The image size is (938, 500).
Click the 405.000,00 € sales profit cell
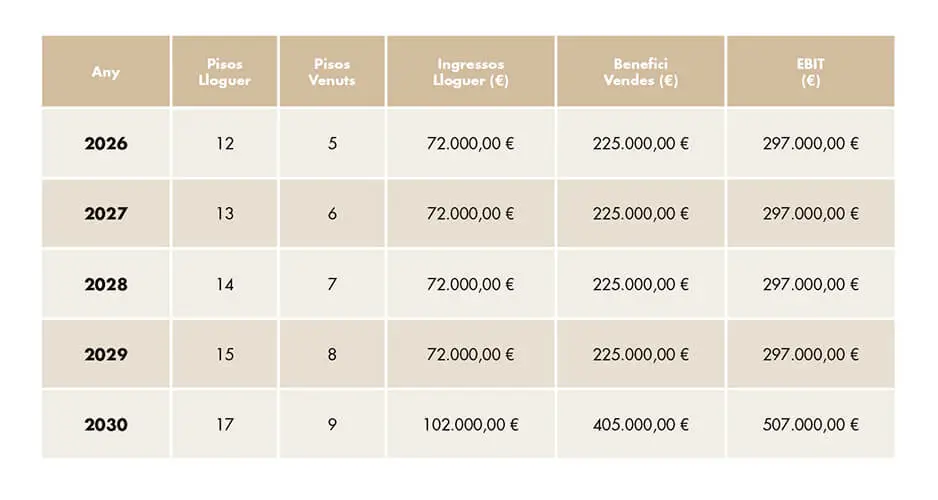[x=641, y=425]
